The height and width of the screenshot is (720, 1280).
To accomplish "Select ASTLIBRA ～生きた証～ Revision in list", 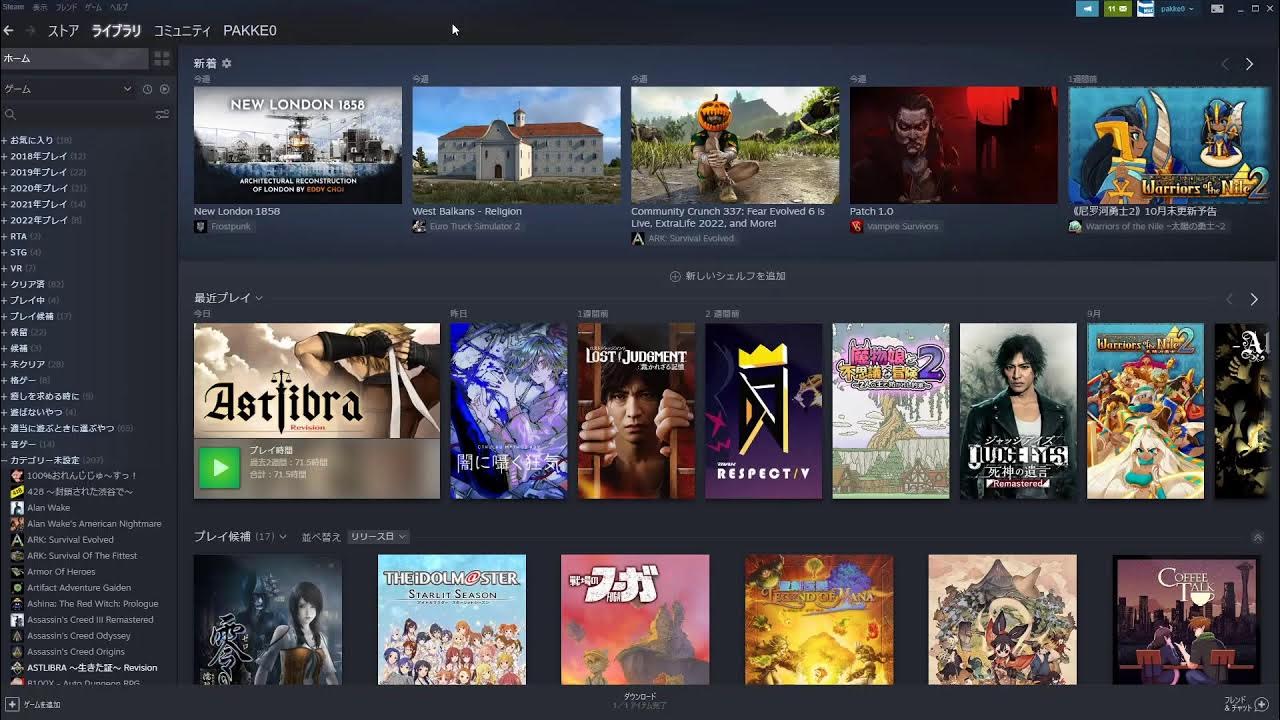I will [x=91, y=668].
